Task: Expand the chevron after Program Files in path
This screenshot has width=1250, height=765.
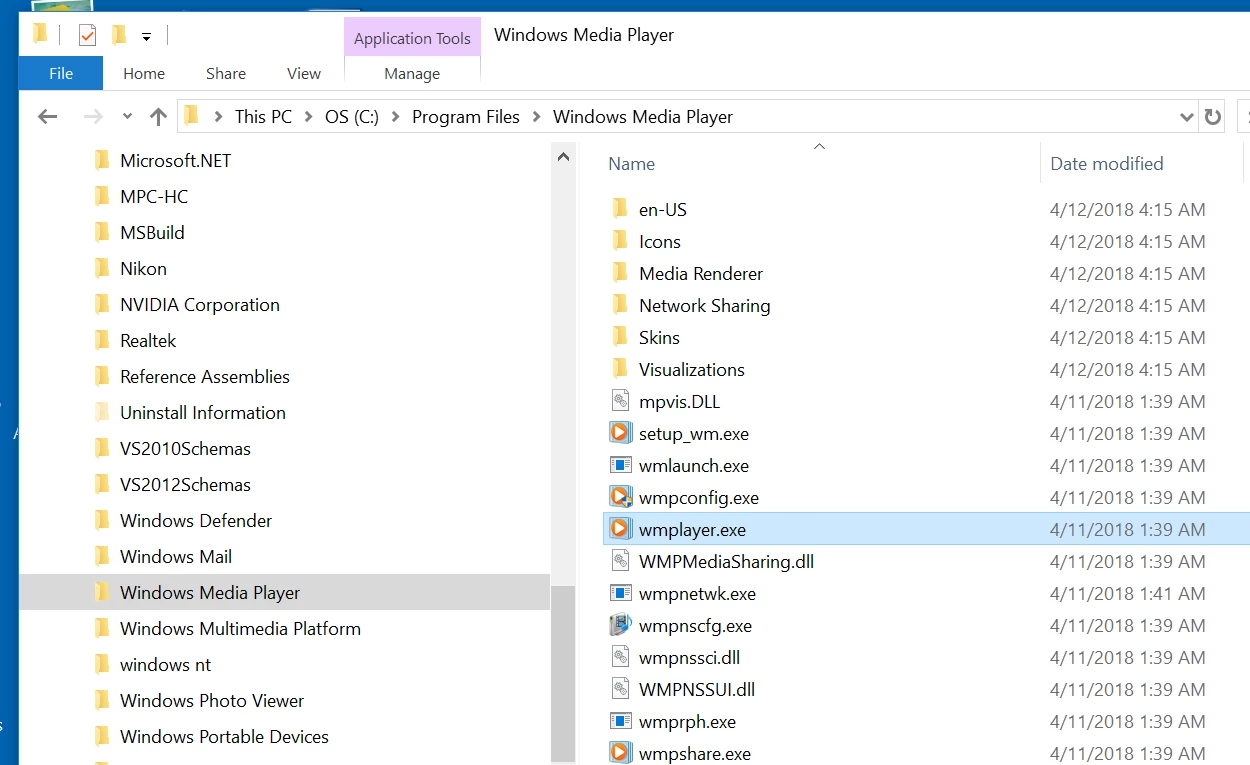Action: [536, 117]
